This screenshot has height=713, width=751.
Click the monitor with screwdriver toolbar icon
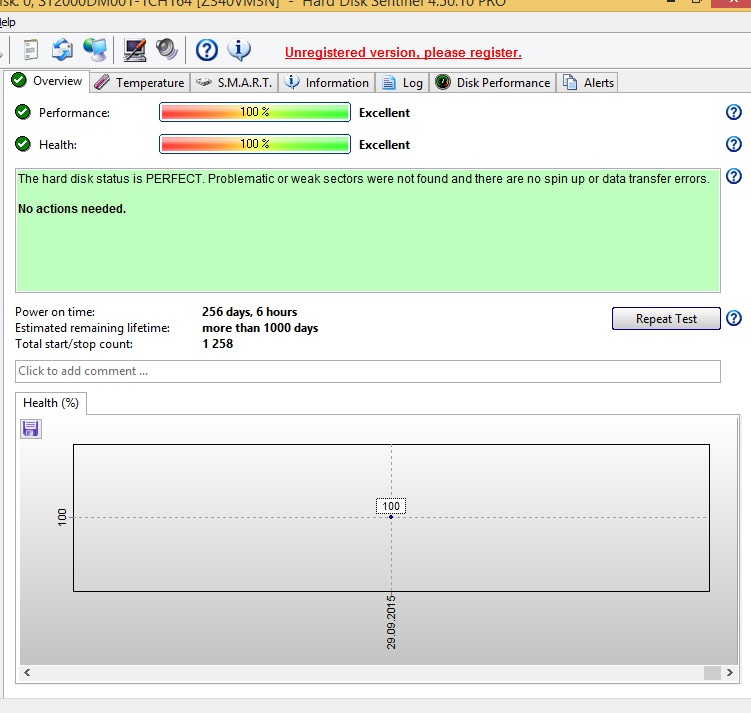pyautogui.click(x=135, y=50)
